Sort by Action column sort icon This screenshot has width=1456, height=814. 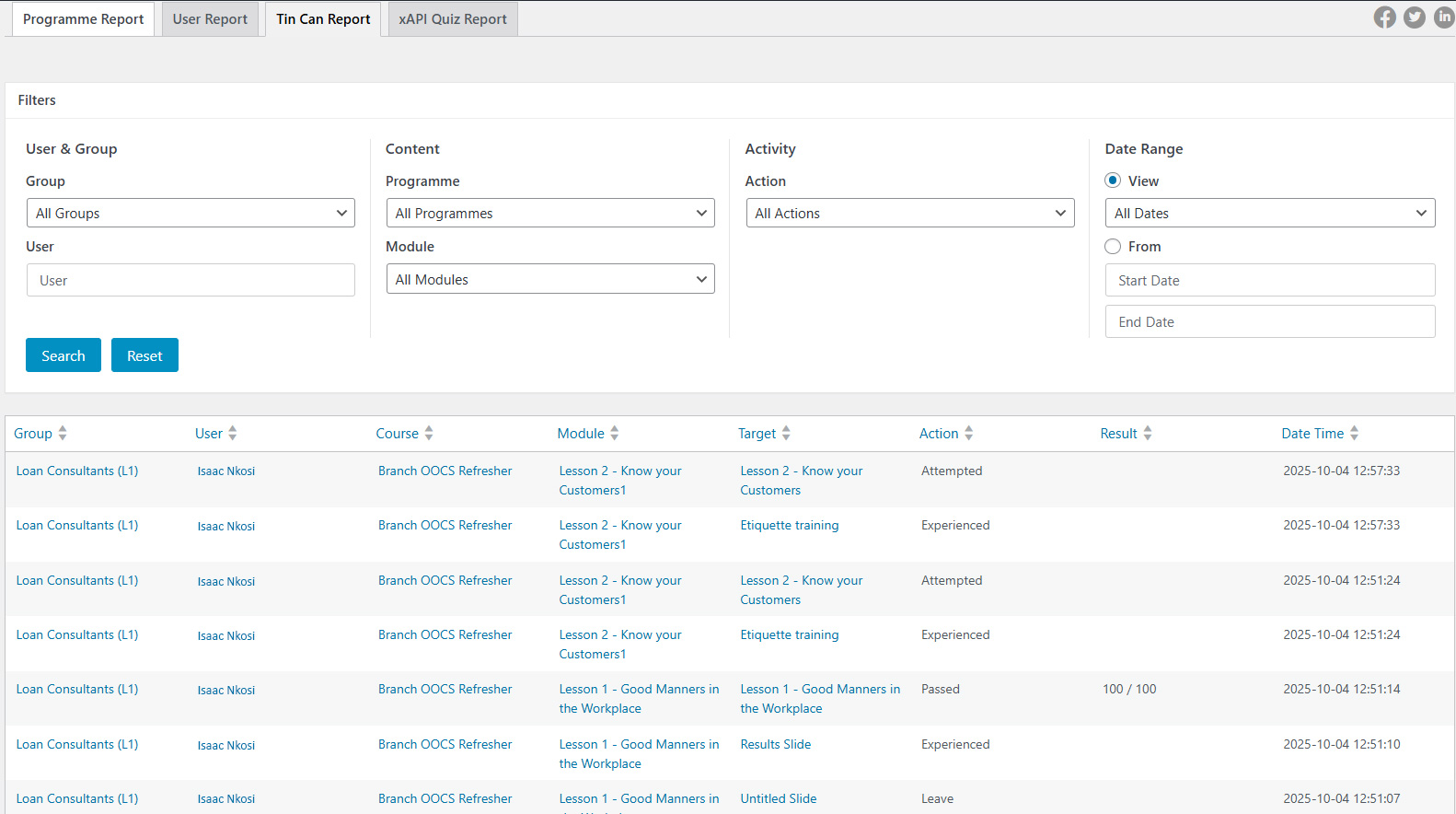pos(969,434)
